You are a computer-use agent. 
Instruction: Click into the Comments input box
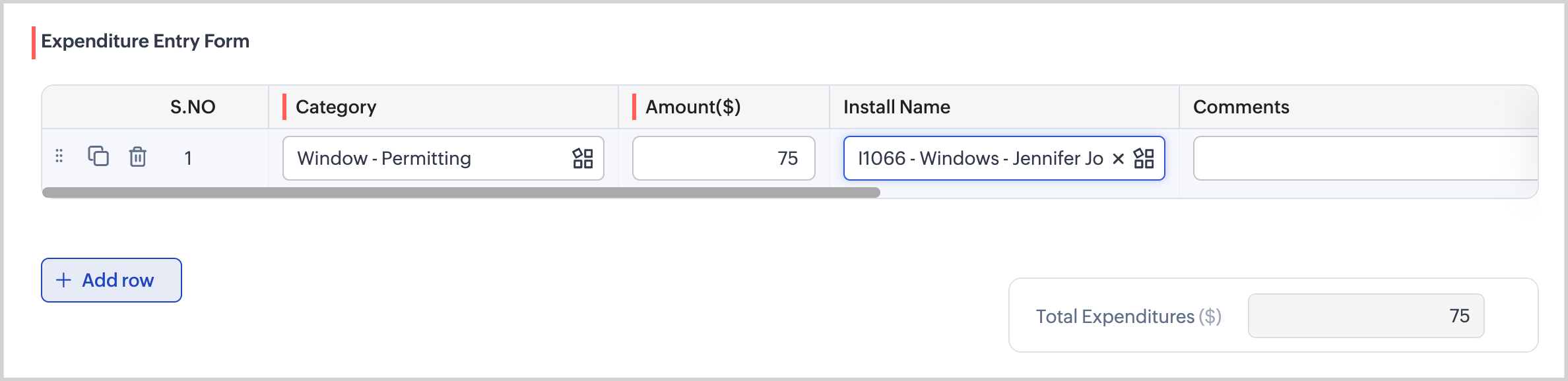pyautogui.click(x=1363, y=158)
